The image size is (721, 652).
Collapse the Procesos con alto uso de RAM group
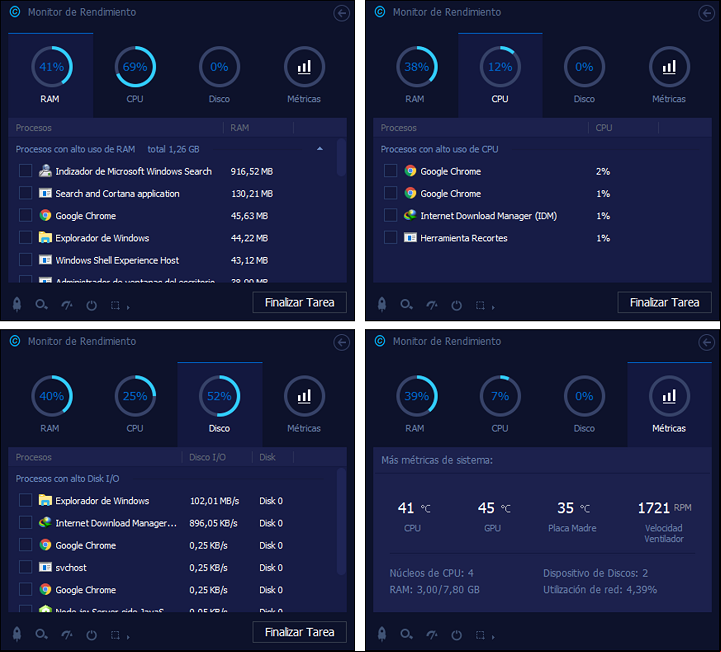click(x=320, y=149)
